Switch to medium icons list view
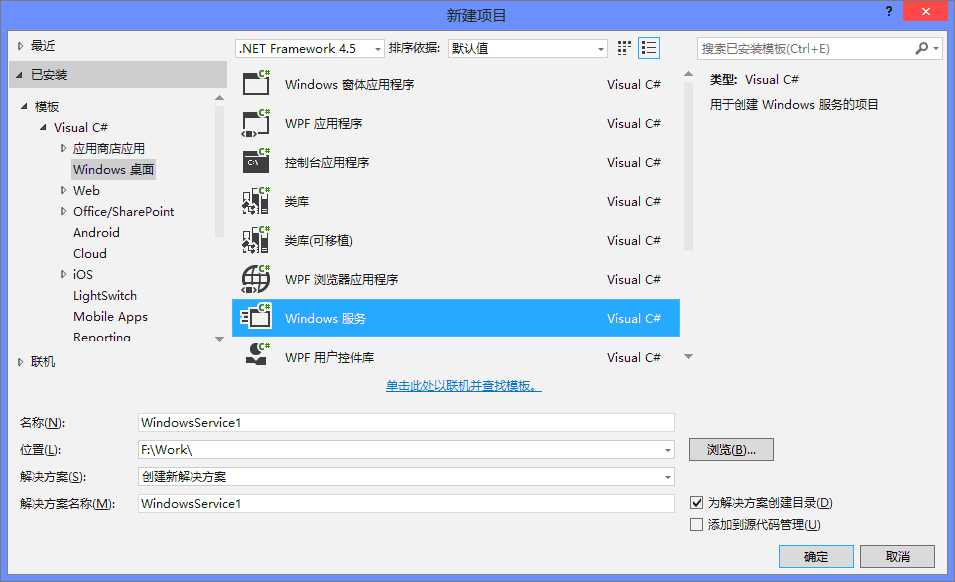Image resolution: width=955 pixels, height=582 pixels. [x=649, y=48]
